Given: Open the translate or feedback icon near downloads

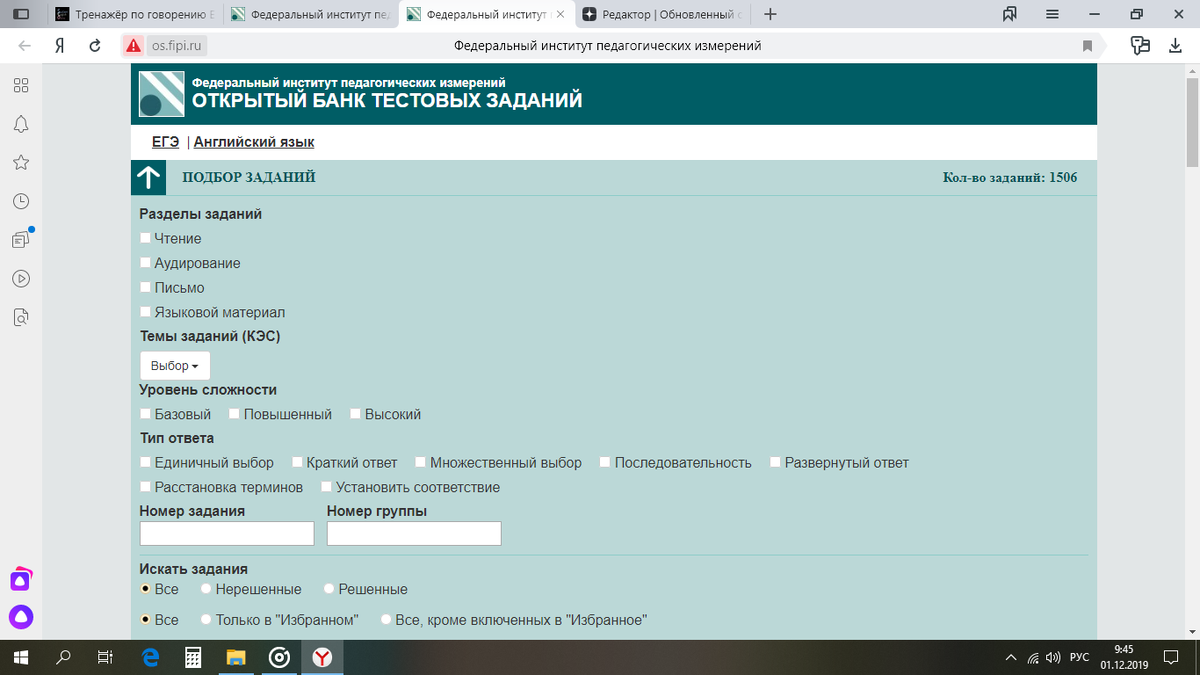Looking at the screenshot, I should pyautogui.click(x=1140, y=45).
